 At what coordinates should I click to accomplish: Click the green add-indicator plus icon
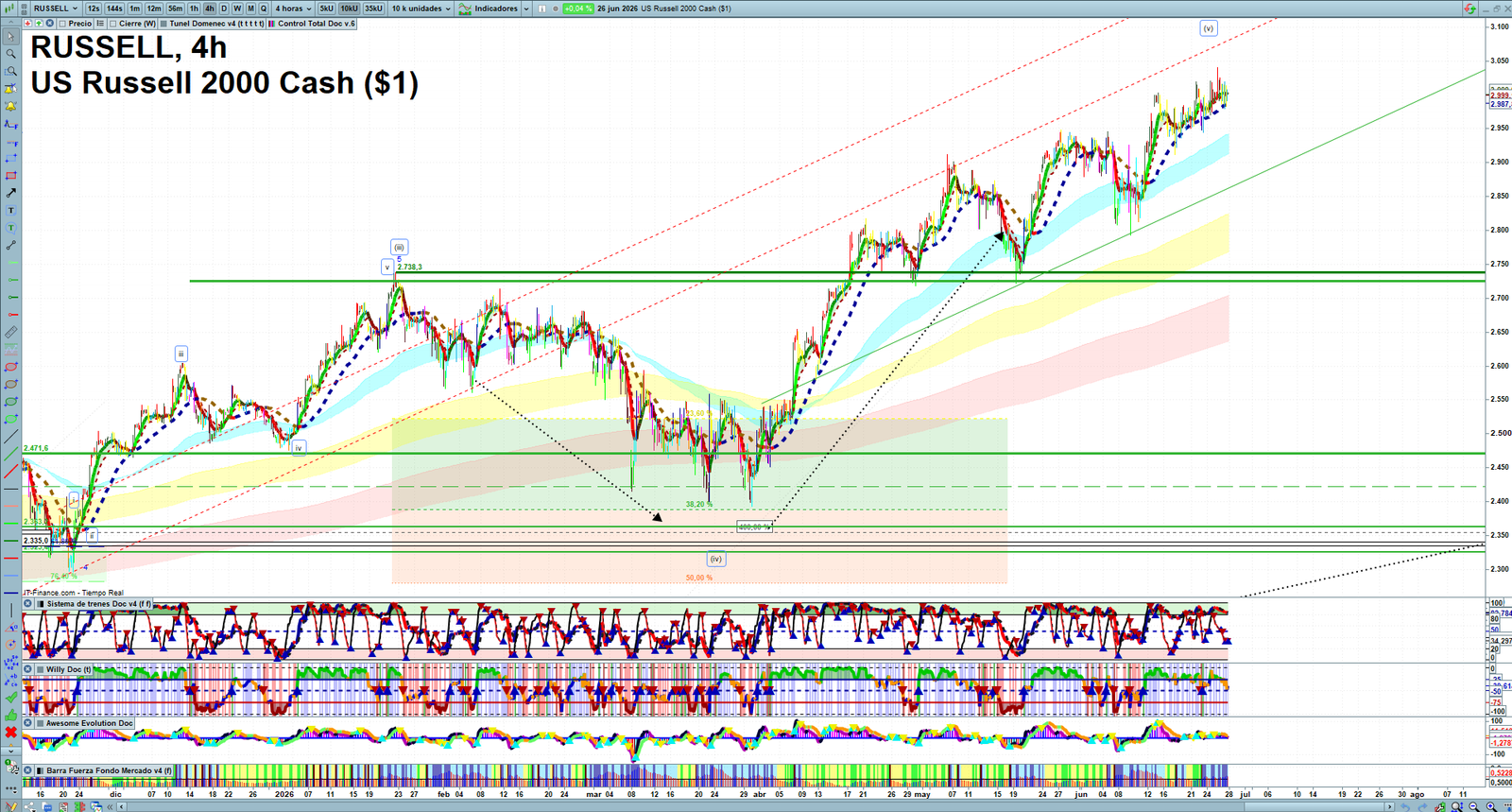[39, 24]
